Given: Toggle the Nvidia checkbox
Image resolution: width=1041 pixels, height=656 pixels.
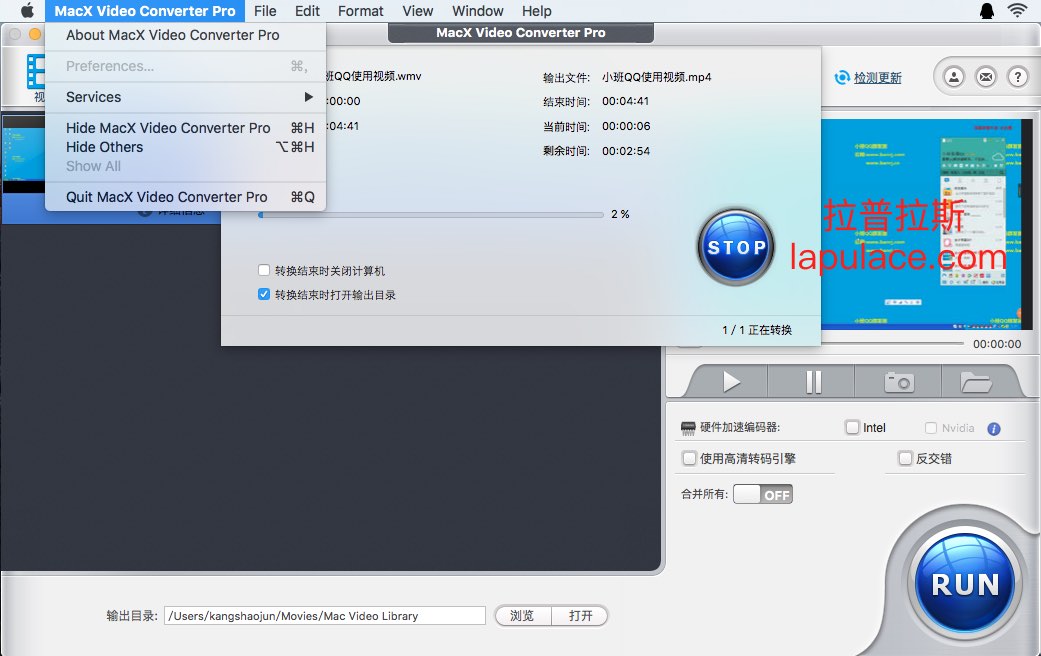Looking at the screenshot, I should (x=931, y=428).
